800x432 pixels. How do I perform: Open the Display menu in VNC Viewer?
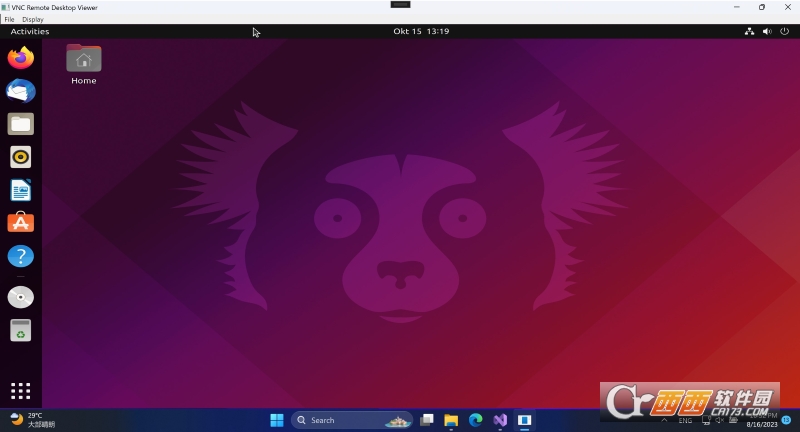pyautogui.click(x=33, y=19)
